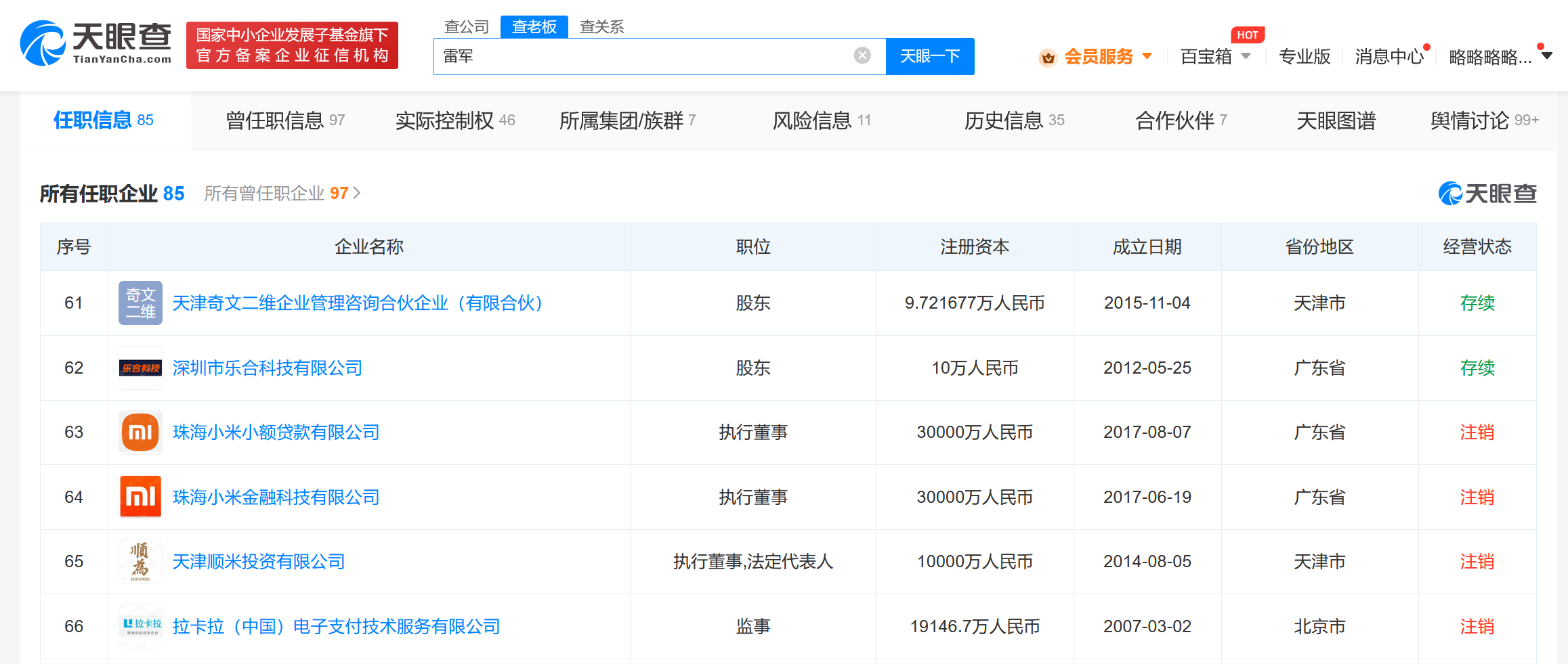Click the 乐合科技 company logo thumbnail
This screenshot has height=664, width=1568.
140,368
